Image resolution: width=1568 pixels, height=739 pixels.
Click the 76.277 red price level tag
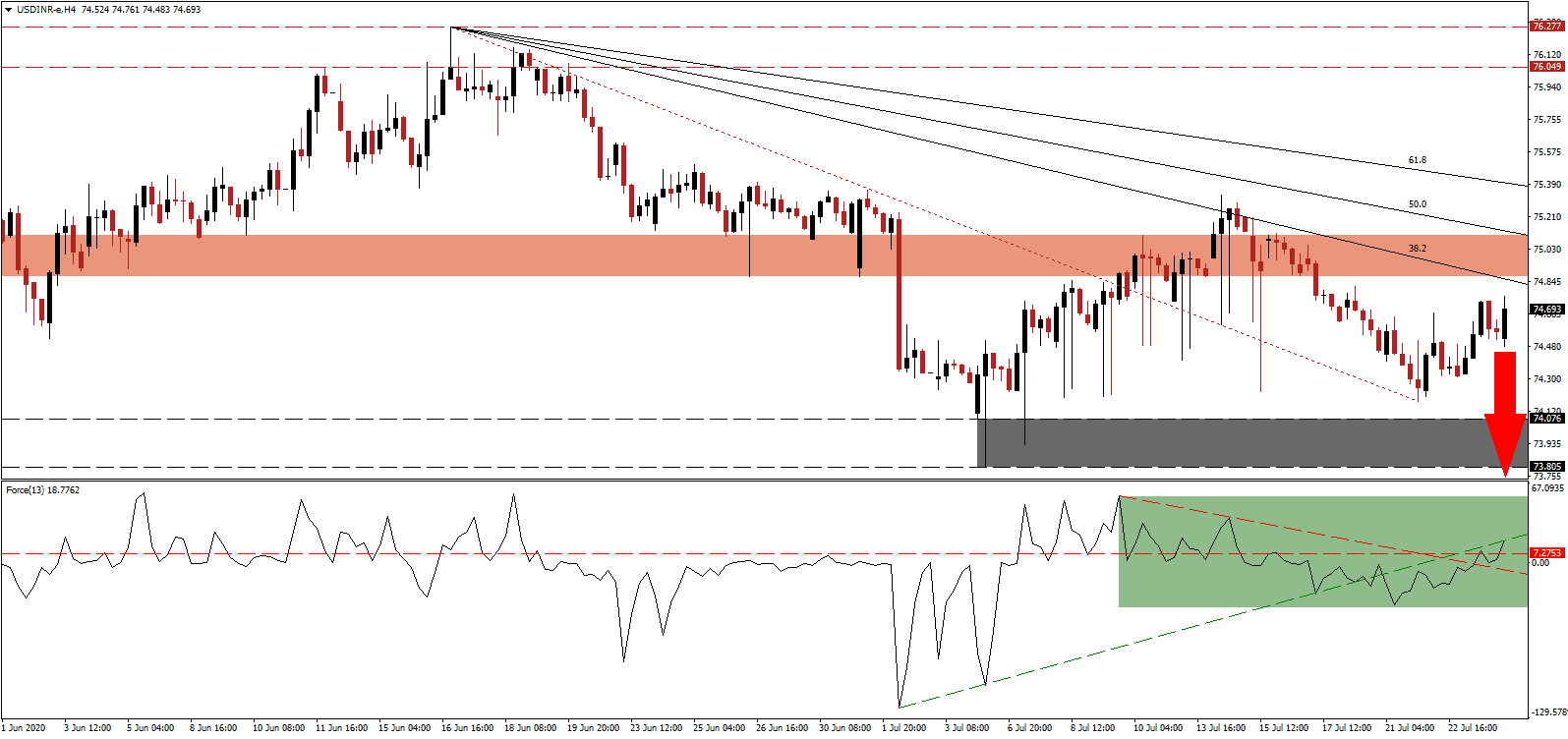click(x=1546, y=27)
